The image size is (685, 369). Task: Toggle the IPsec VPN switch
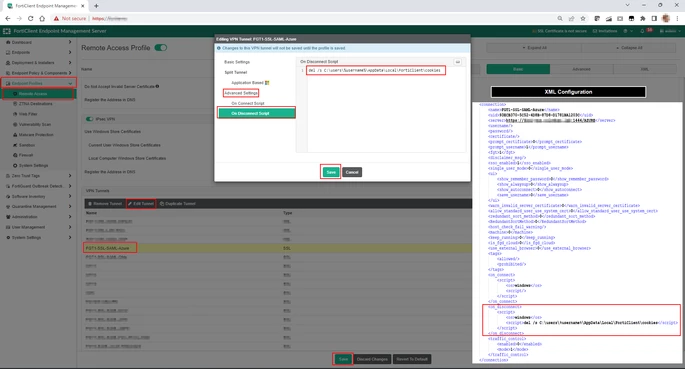point(90,119)
